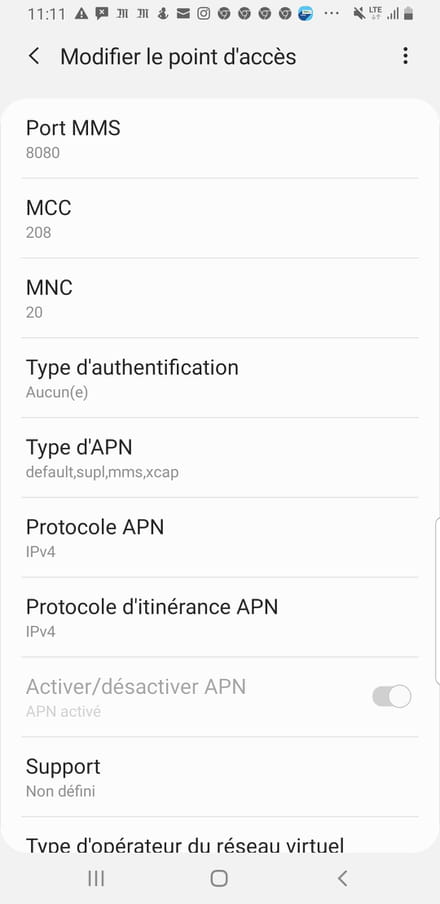The height and width of the screenshot is (904, 440).
Task: Tap the Android home button
Action: click(x=219, y=878)
